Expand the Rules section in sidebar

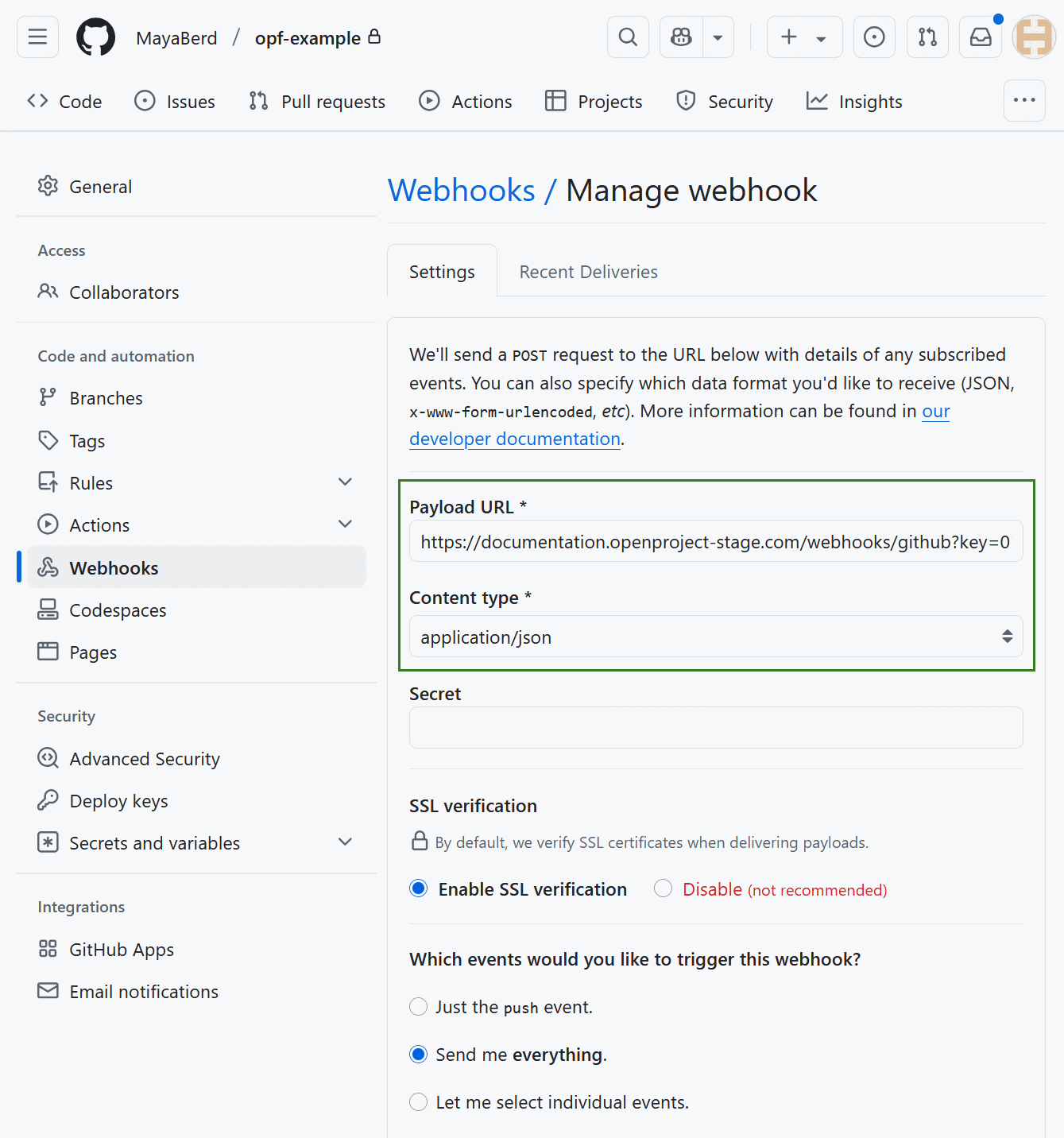pyautogui.click(x=345, y=482)
